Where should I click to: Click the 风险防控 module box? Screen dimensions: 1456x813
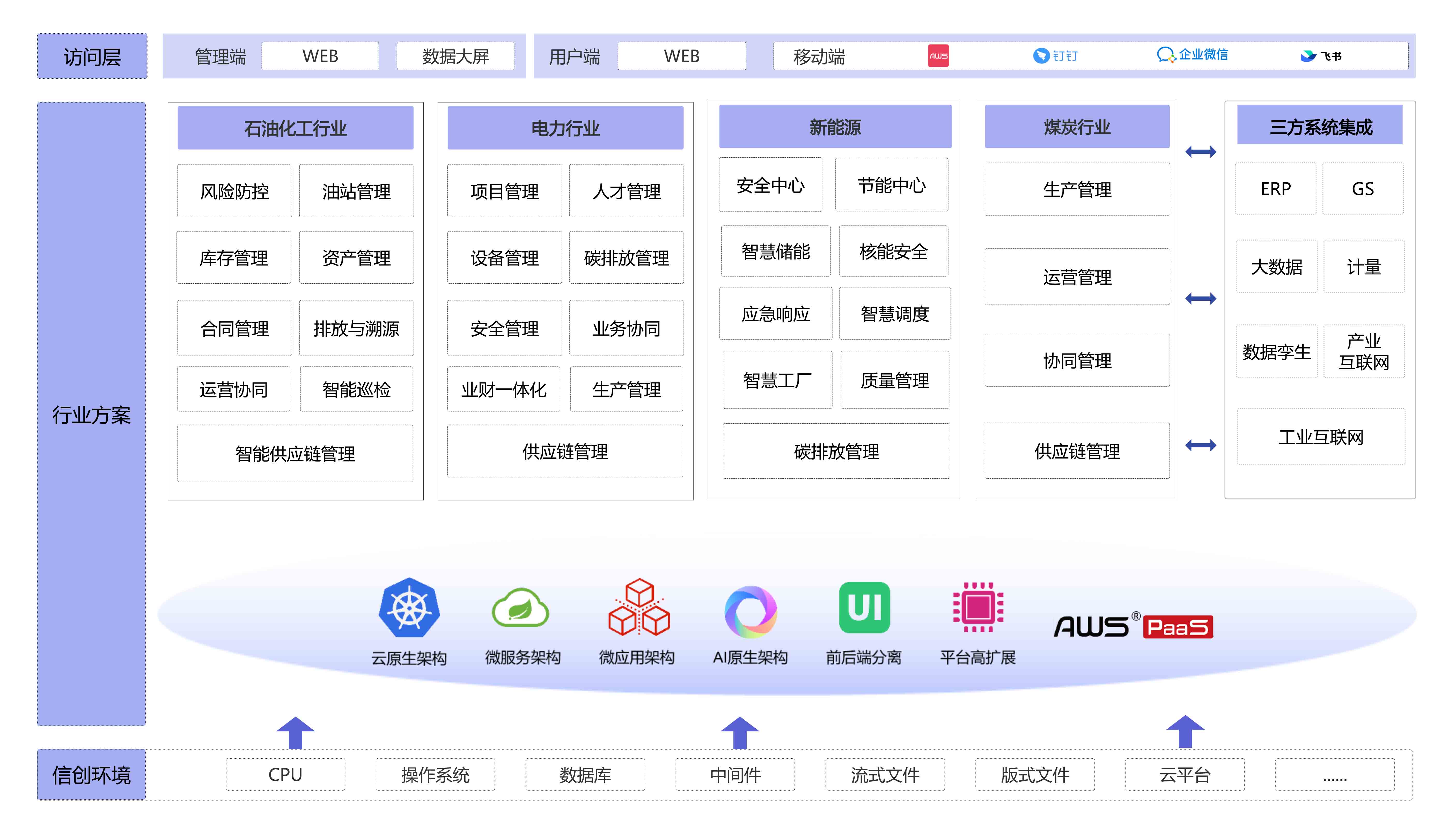234,191
